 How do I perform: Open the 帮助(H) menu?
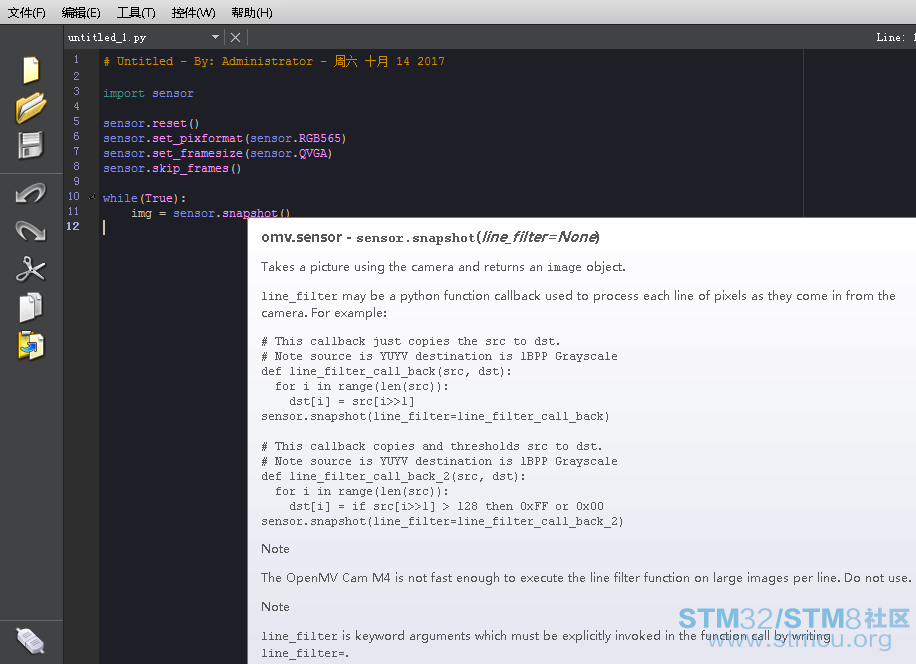(251, 13)
